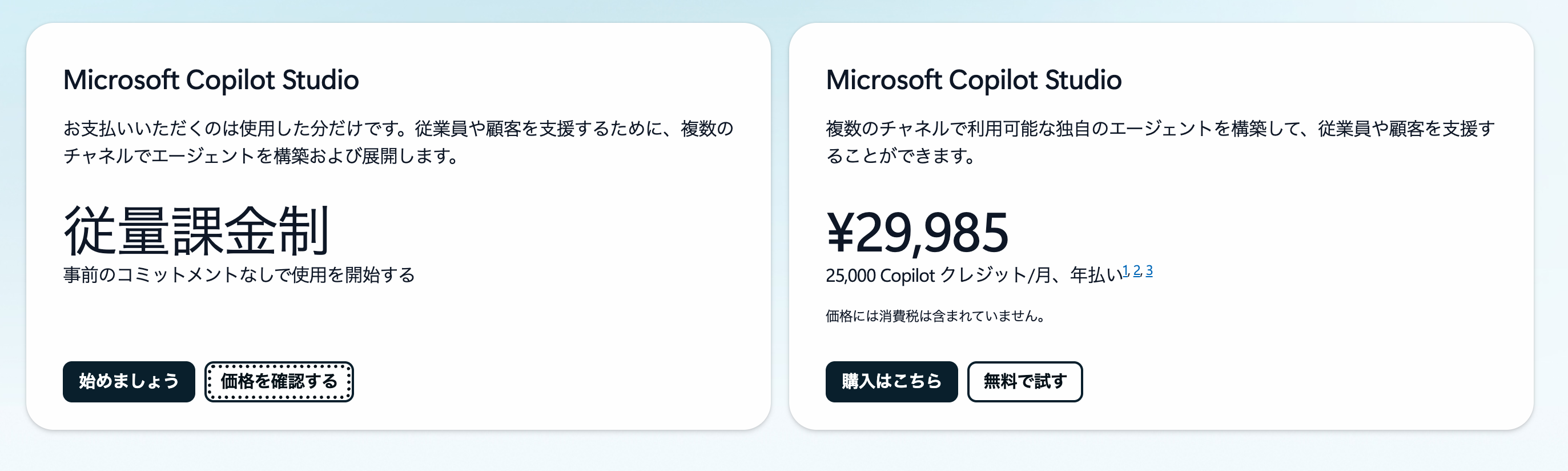
Task: Select the 無料で試す button
Action: tap(1024, 381)
